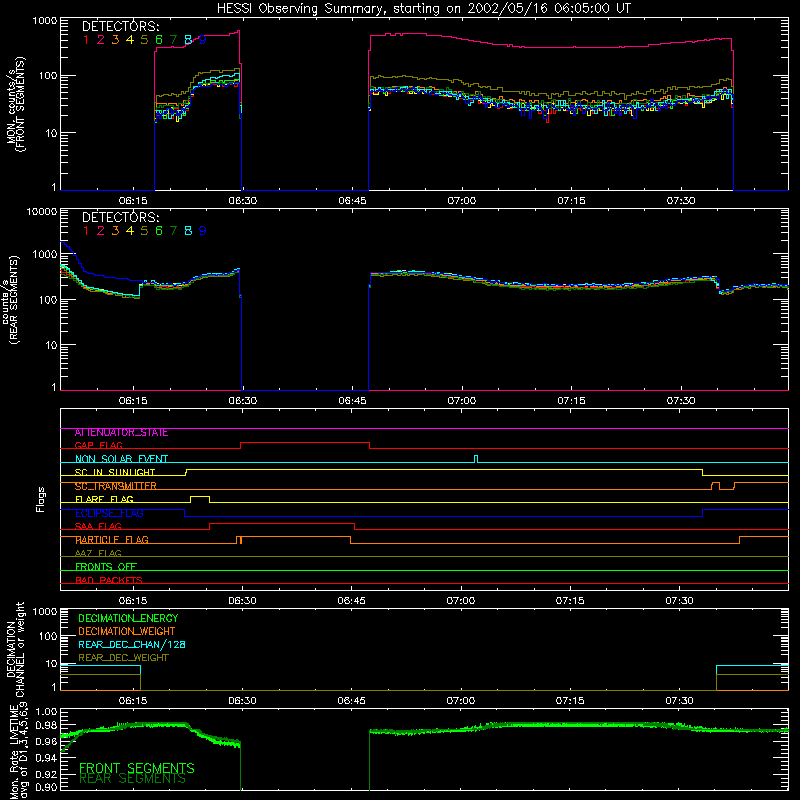Select detector 3 in front segments legend
This screenshot has width=800, height=800.
click(x=115, y=39)
